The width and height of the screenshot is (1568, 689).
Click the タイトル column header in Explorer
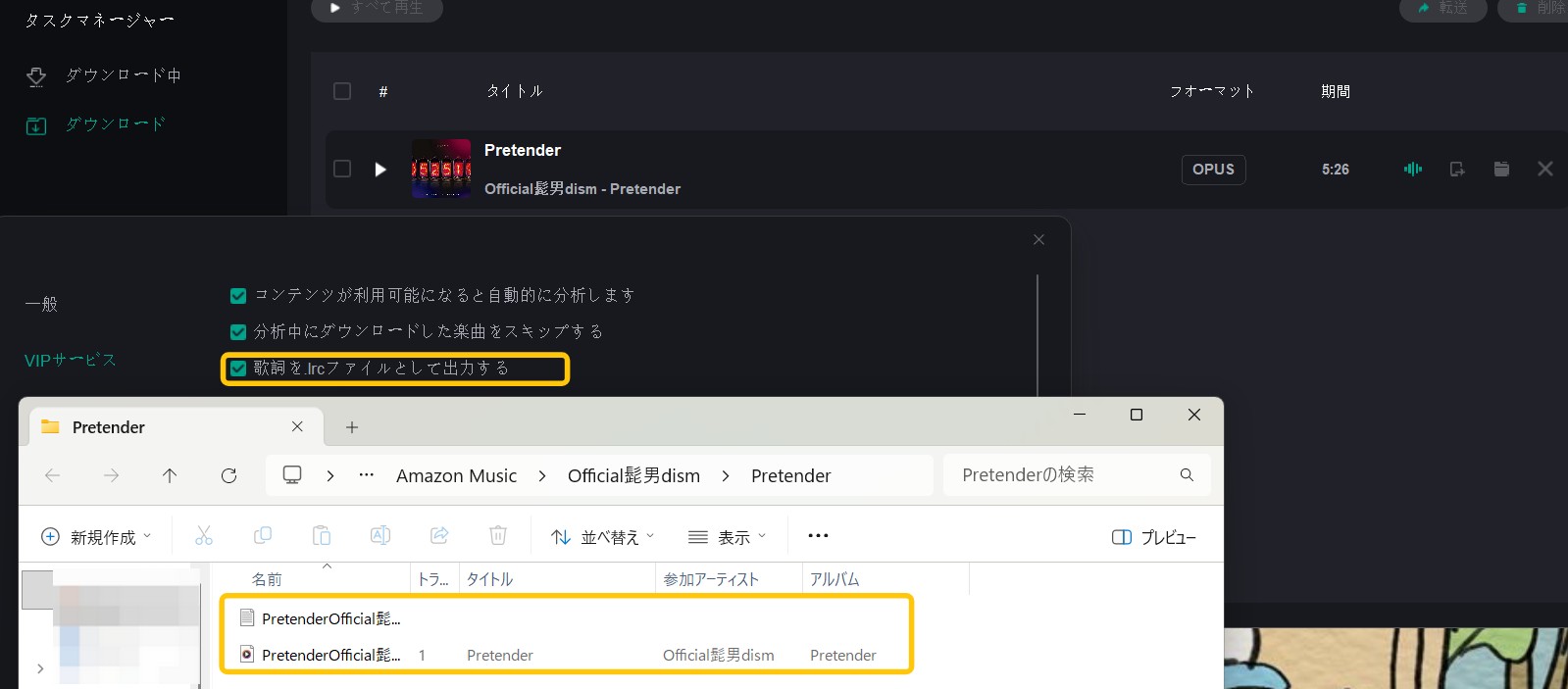(x=489, y=580)
